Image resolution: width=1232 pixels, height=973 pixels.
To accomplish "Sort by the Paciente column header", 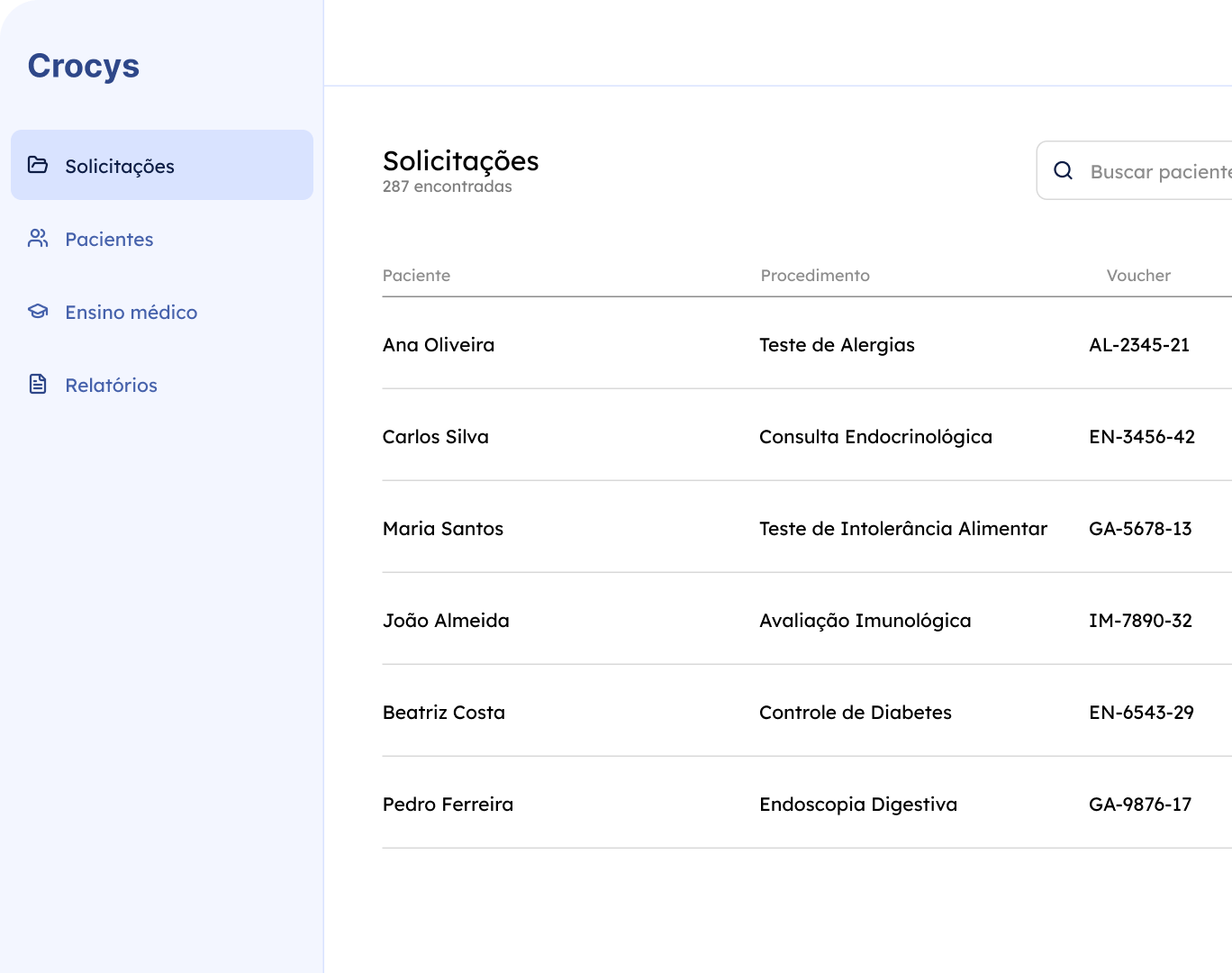I will coord(416,276).
